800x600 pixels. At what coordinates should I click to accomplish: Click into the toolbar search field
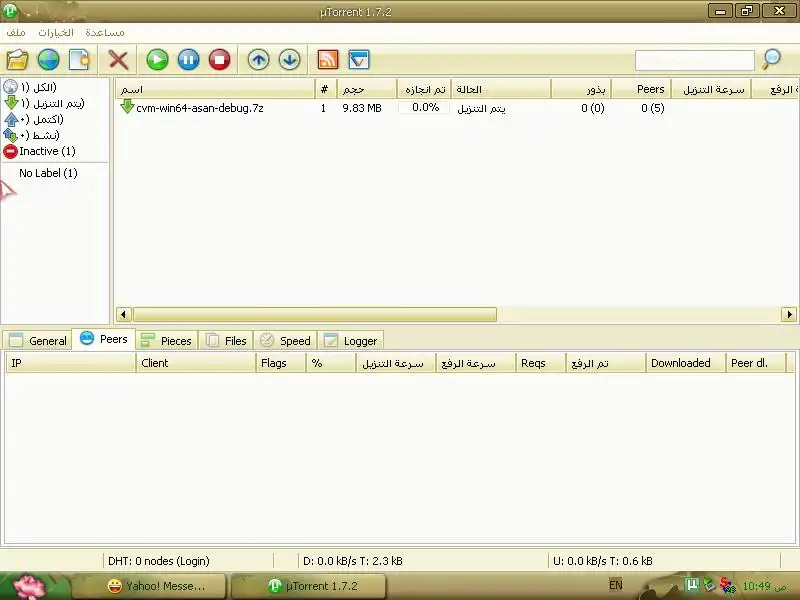pos(694,60)
